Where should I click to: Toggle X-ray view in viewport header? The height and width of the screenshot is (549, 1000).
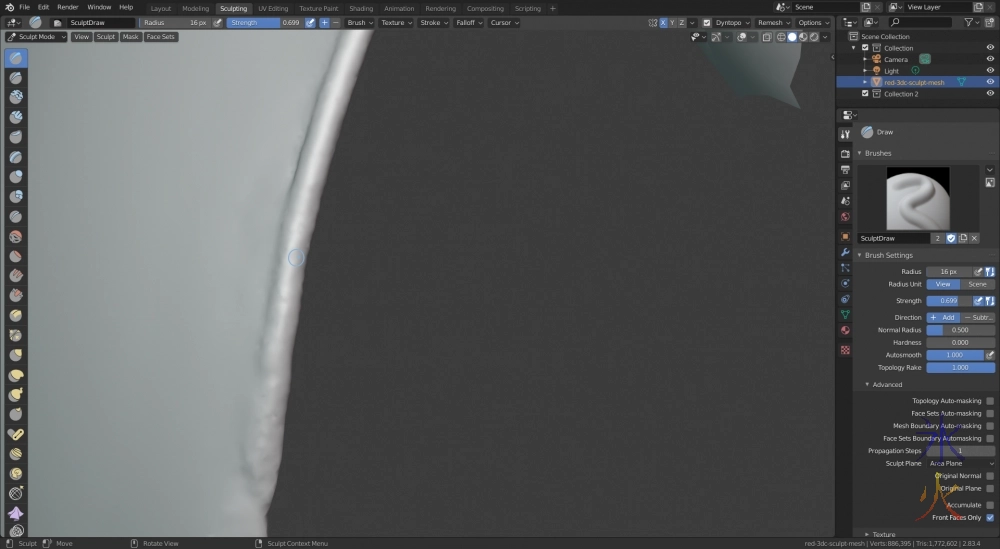click(x=766, y=37)
